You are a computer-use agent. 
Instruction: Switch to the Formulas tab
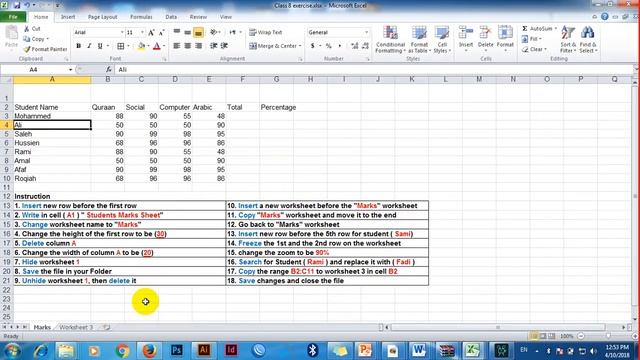(x=141, y=17)
